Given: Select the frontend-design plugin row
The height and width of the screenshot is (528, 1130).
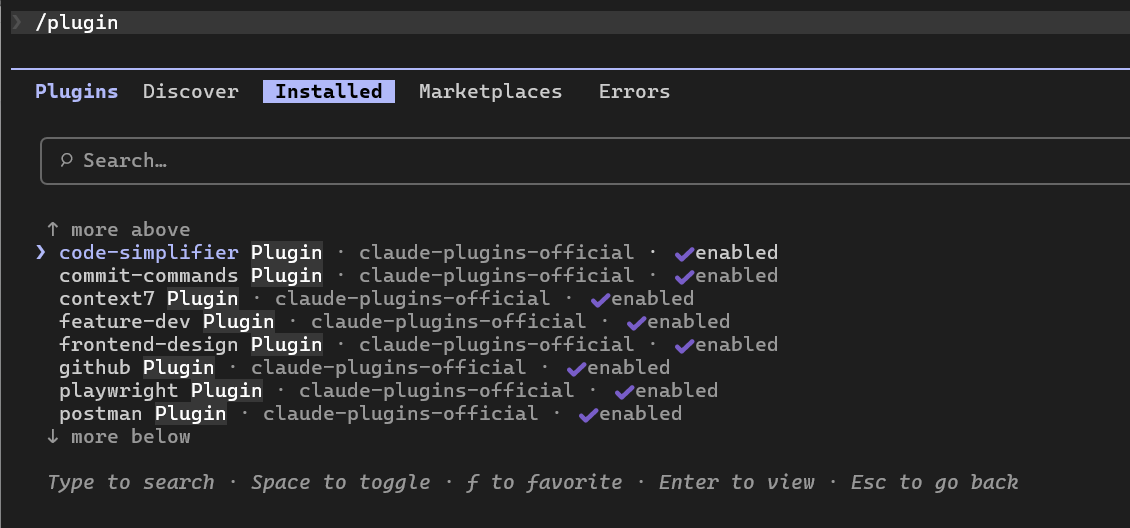Looking at the screenshot, I should click(418, 344).
